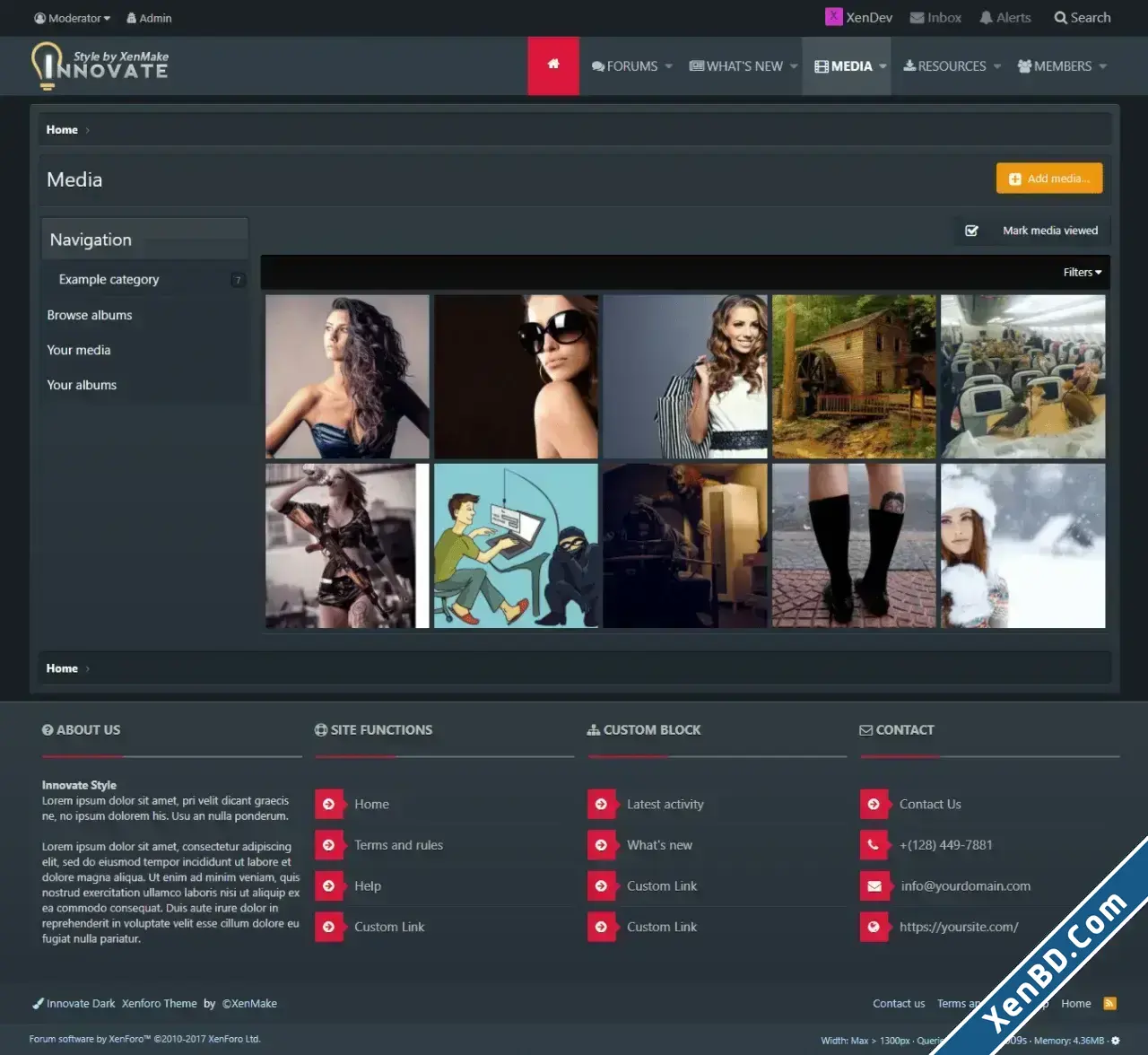The height and width of the screenshot is (1055, 1148).
Task: Open the cartoon hacker thumbnail
Action: [x=516, y=545]
